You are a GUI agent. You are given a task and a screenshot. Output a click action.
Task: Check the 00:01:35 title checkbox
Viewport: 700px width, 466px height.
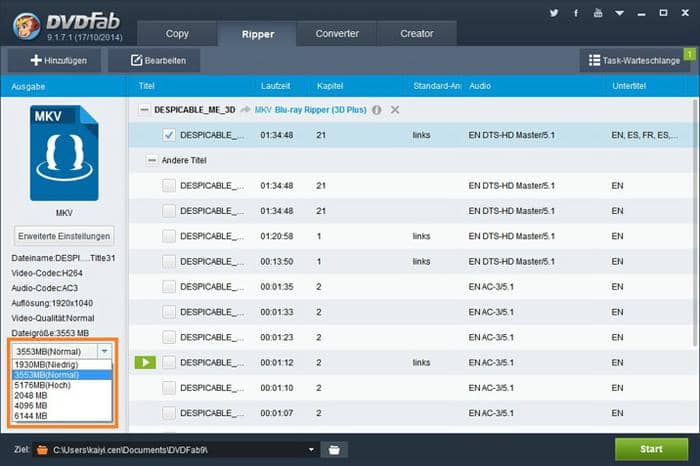168,287
